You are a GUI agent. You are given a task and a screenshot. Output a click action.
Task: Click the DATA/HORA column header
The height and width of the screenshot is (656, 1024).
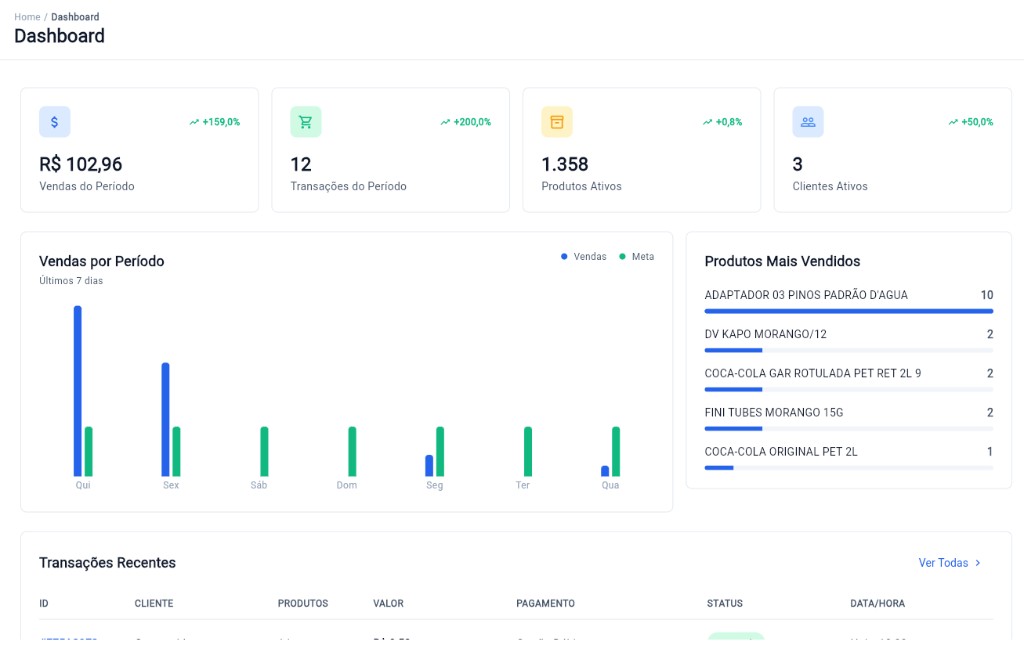pos(878,603)
